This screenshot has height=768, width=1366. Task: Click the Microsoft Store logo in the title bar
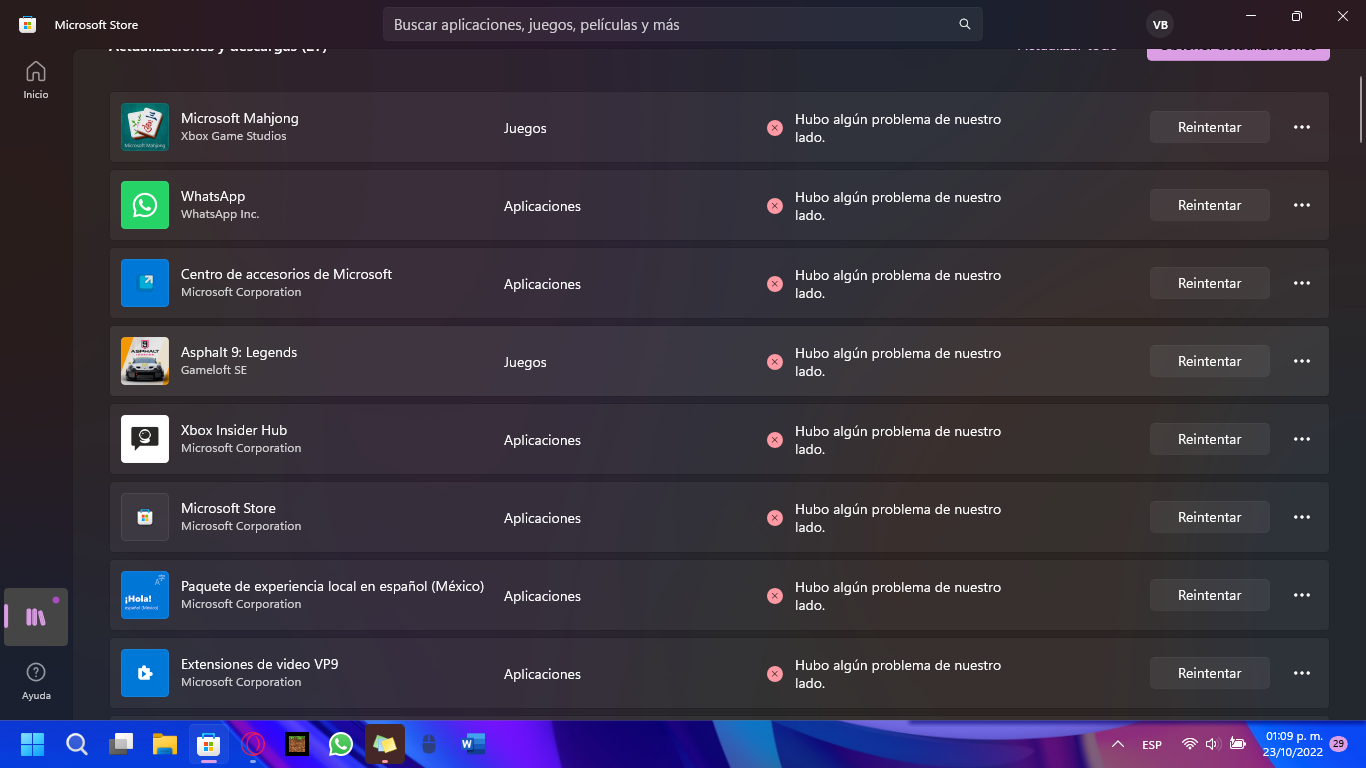click(x=28, y=24)
